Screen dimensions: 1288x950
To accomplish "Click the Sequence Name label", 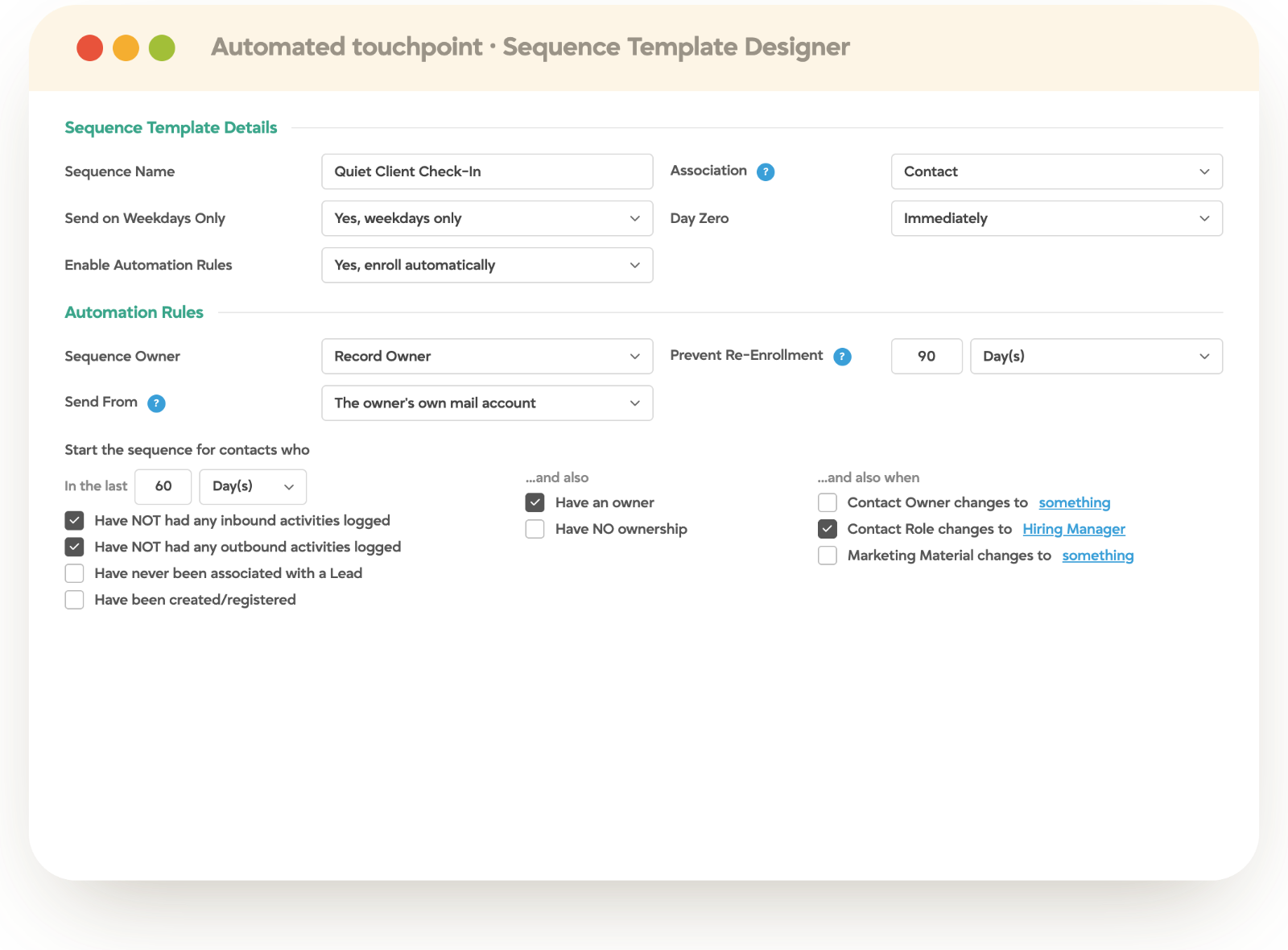I will (x=119, y=171).
